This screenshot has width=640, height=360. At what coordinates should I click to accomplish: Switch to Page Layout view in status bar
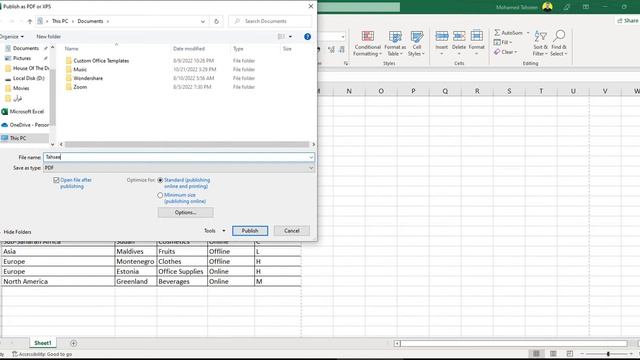(x=553, y=353)
